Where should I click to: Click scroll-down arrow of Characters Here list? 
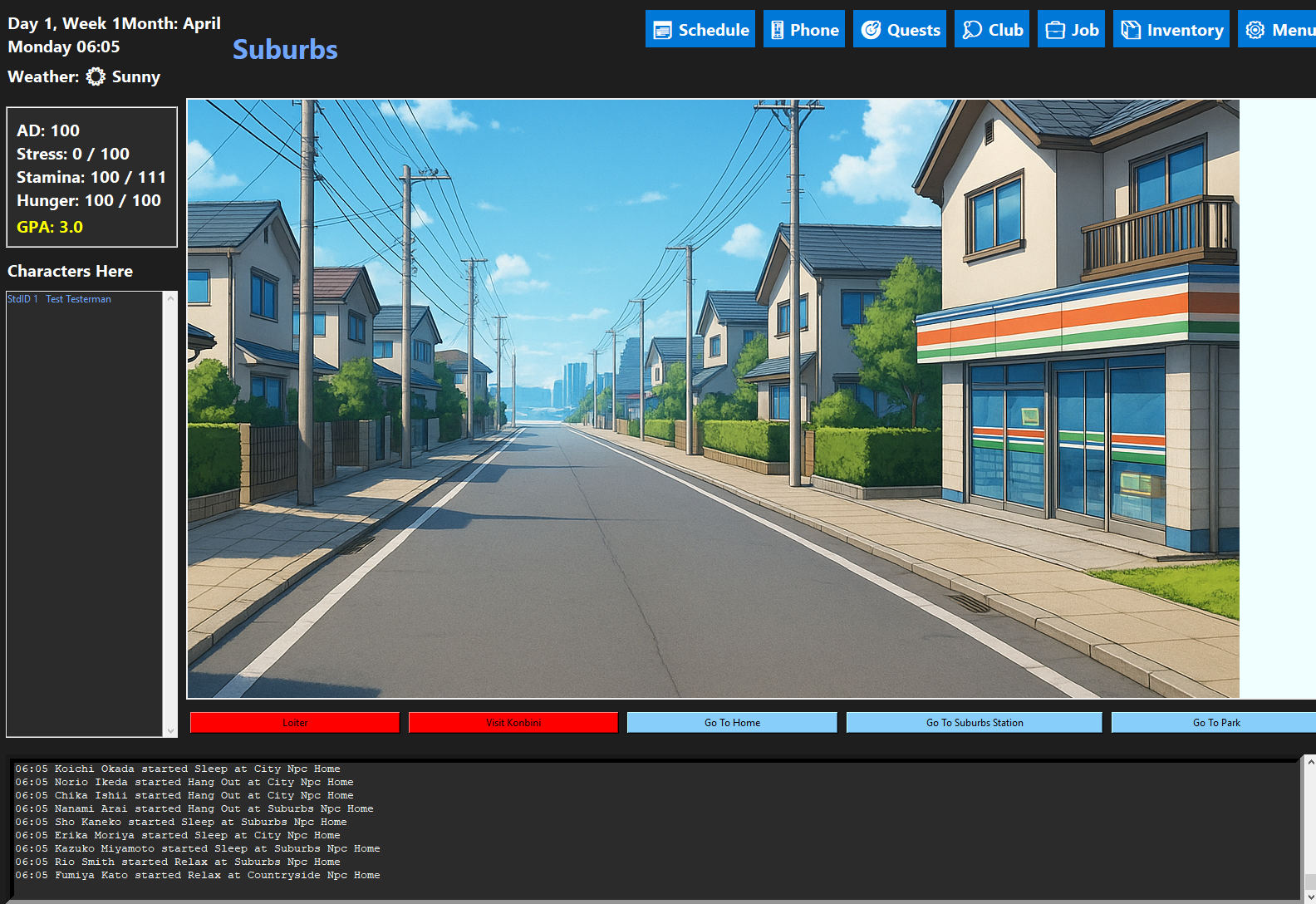coord(170,731)
